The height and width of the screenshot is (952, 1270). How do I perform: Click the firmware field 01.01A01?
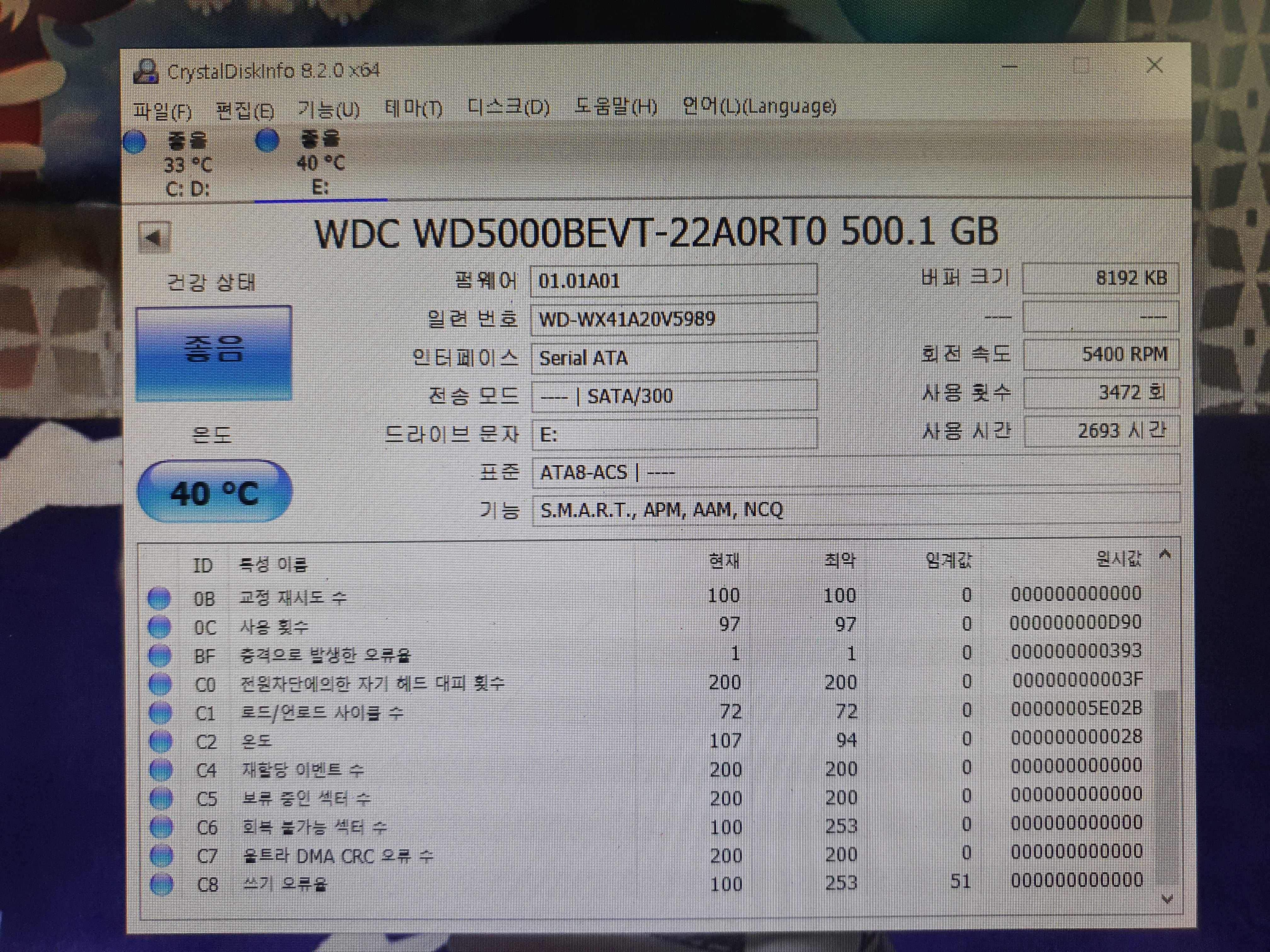(x=674, y=280)
